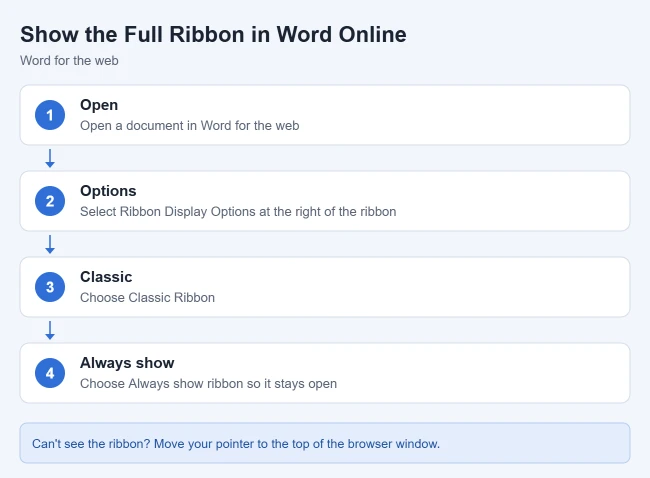The height and width of the screenshot is (478, 650).
Task: Select the 'Open' step title
Action: point(99,105)
